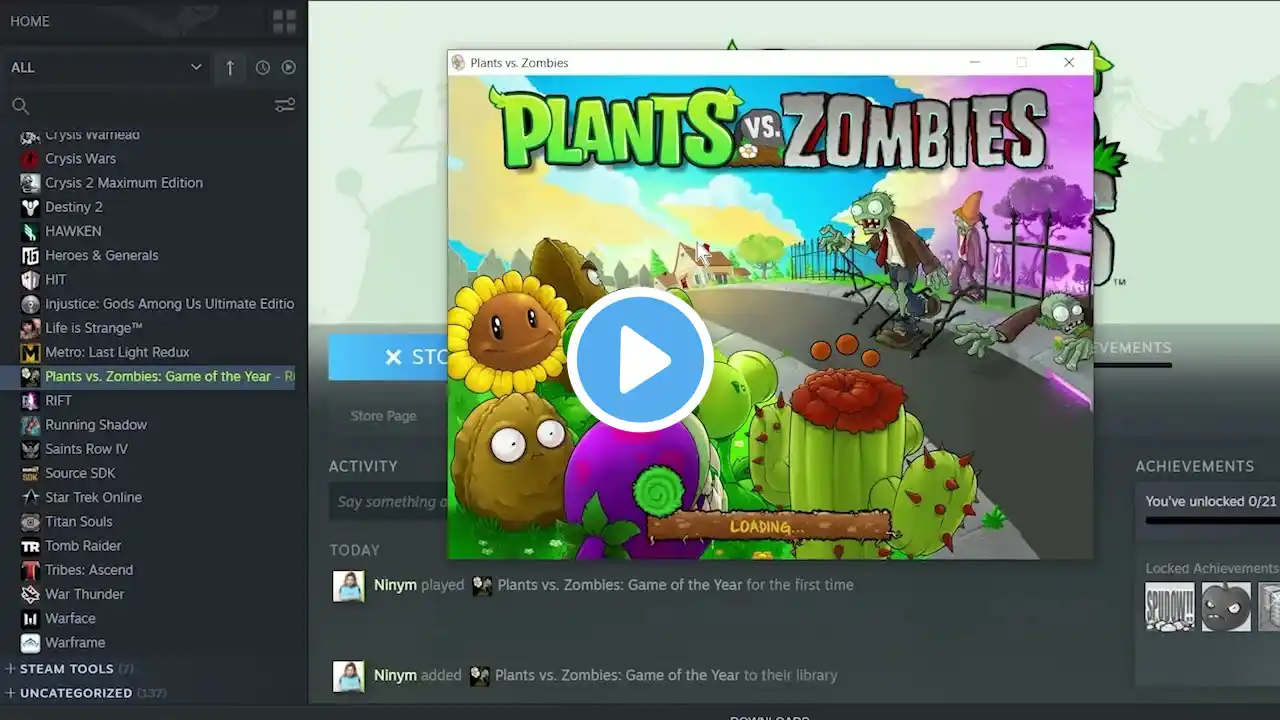Click the Plants vs. Zombies window title icon
The image size is (1280, 720).
(459, 62)
